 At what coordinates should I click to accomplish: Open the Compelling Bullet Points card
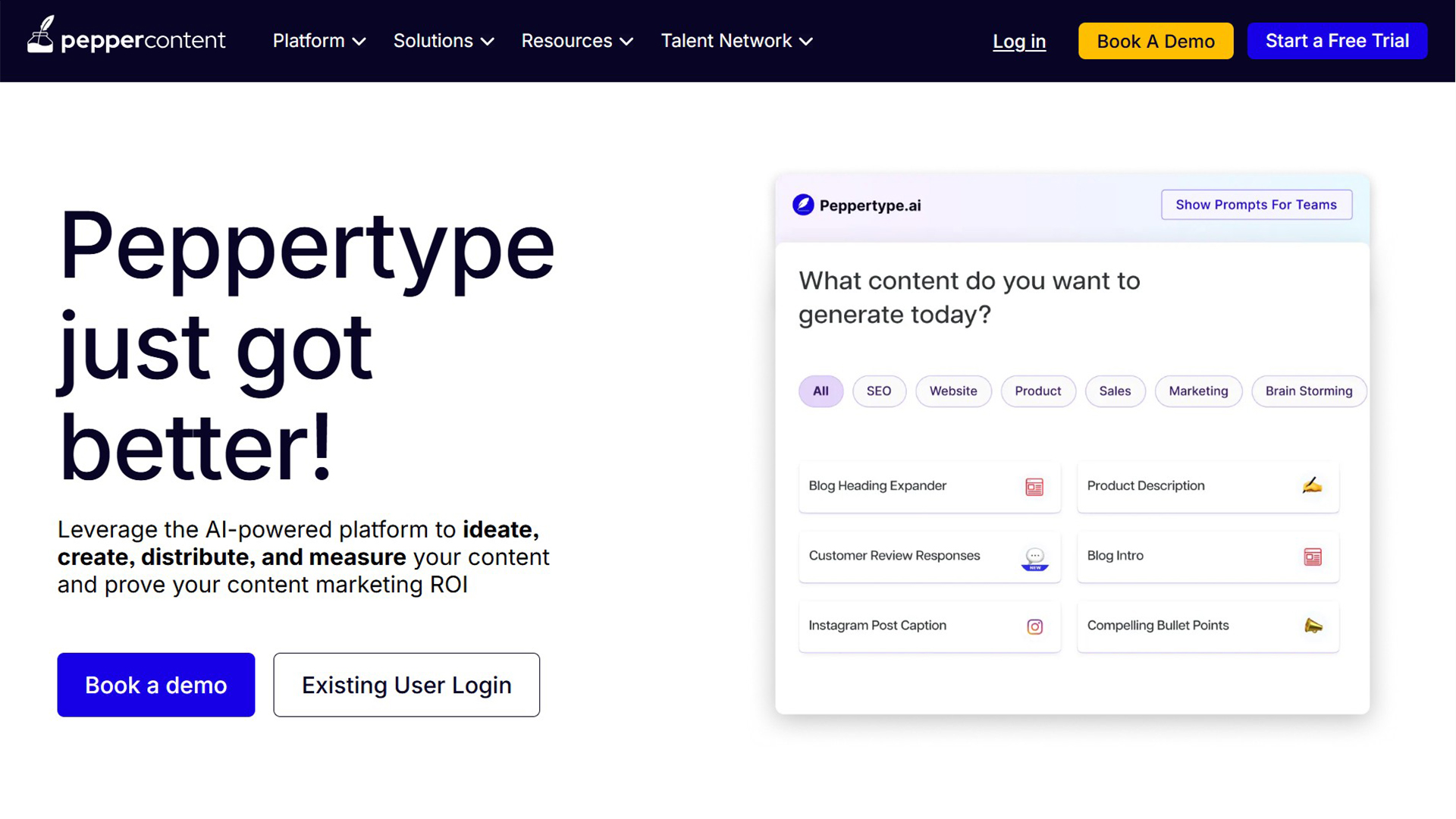click(1208, 626)
